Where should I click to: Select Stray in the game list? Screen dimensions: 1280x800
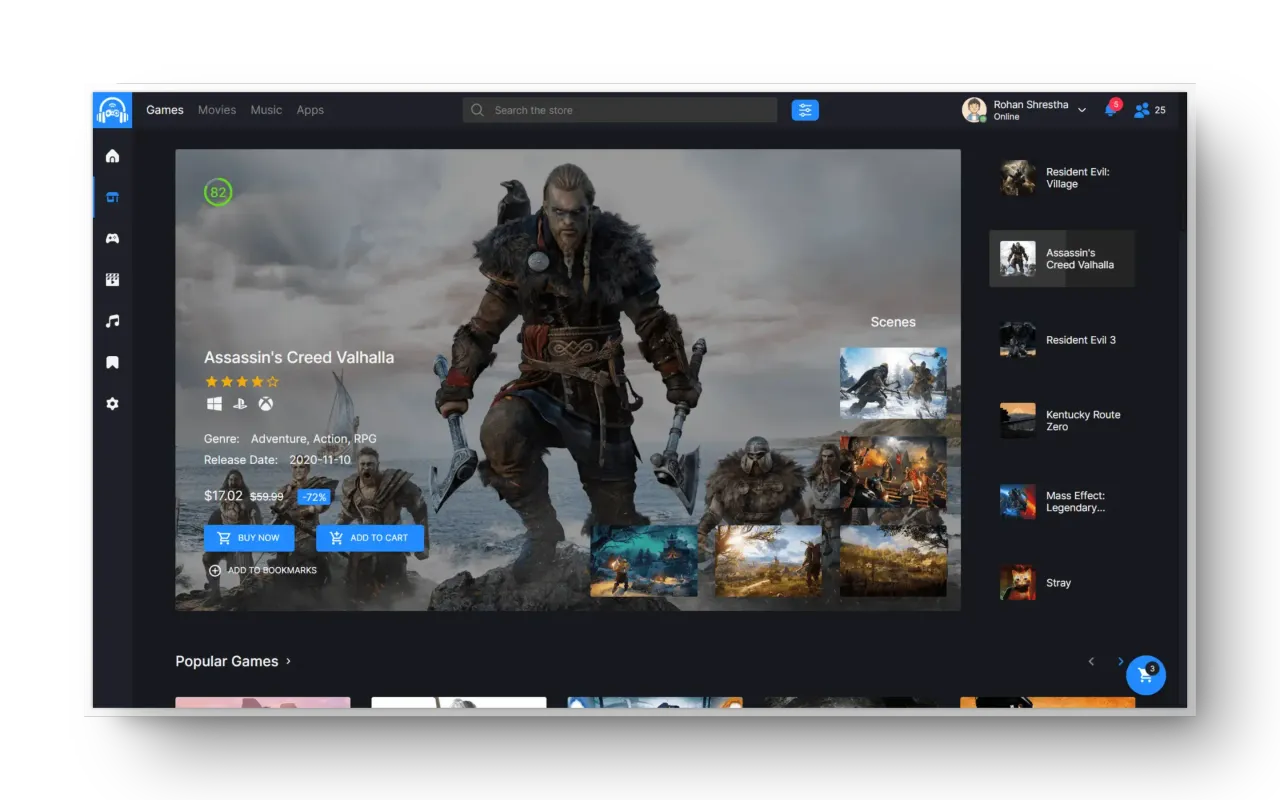pos(1062,583)
